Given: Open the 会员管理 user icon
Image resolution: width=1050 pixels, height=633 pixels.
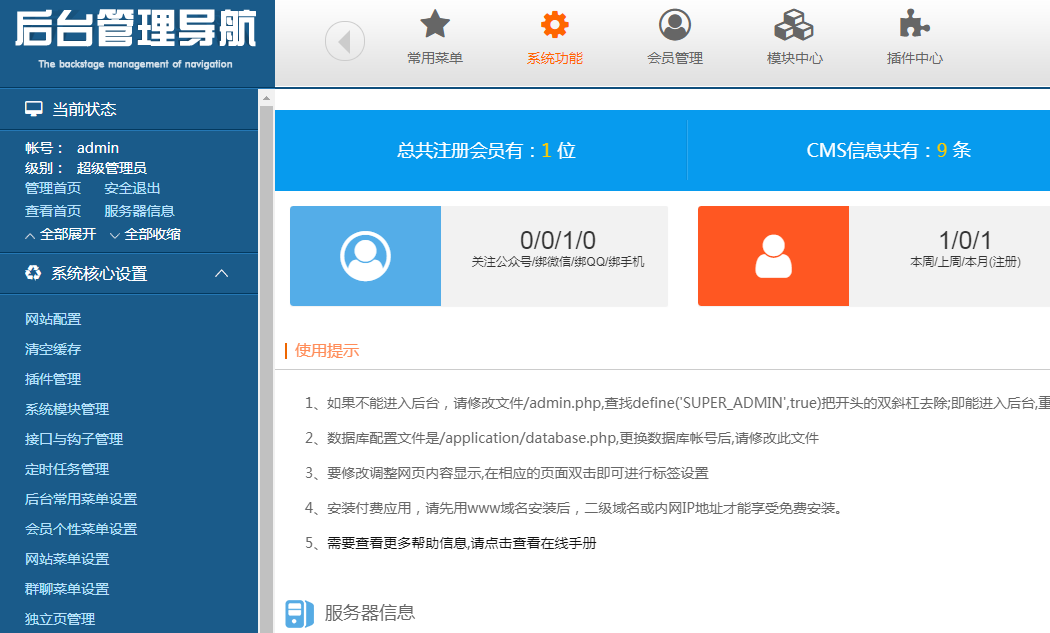Looking at the screenshot, I should (675, 24).
